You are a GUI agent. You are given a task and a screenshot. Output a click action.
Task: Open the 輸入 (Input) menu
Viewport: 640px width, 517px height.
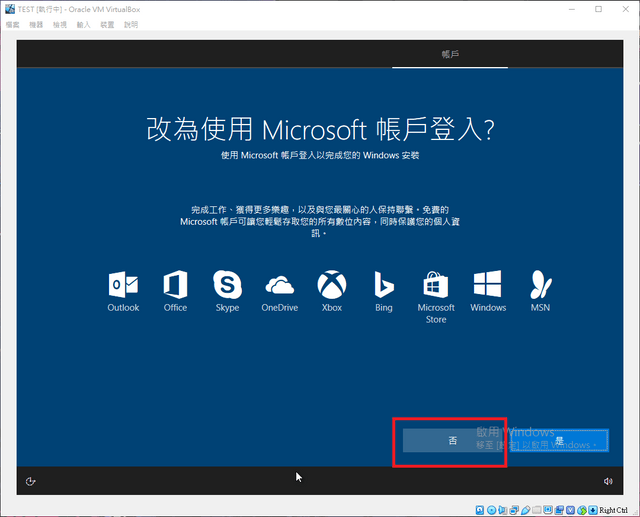click(83, 25)
